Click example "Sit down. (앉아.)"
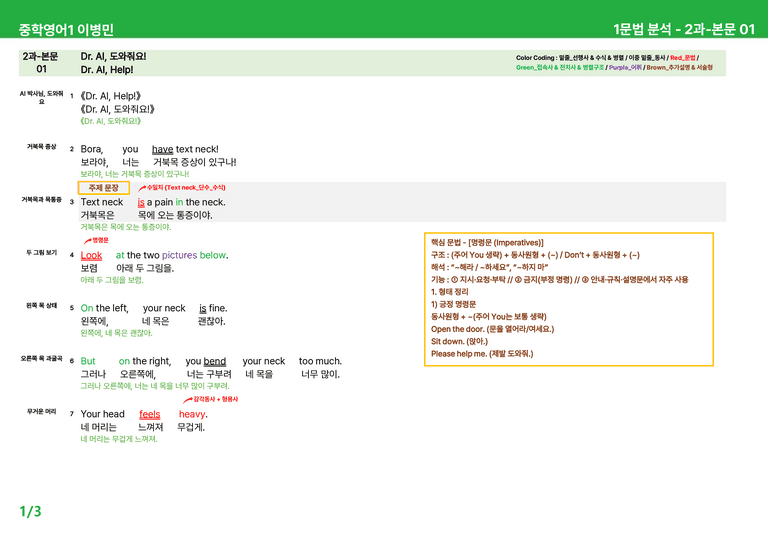Viewport: 768px width, 543px height. (x=459, y=341)
